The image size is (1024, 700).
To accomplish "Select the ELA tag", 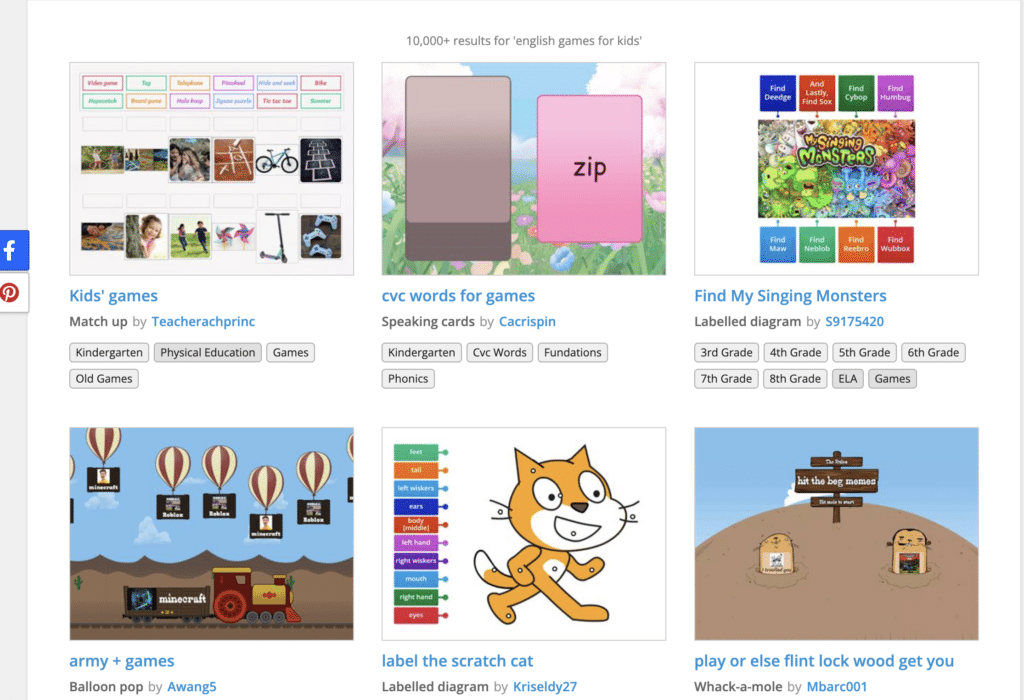I will click(847, 378).
